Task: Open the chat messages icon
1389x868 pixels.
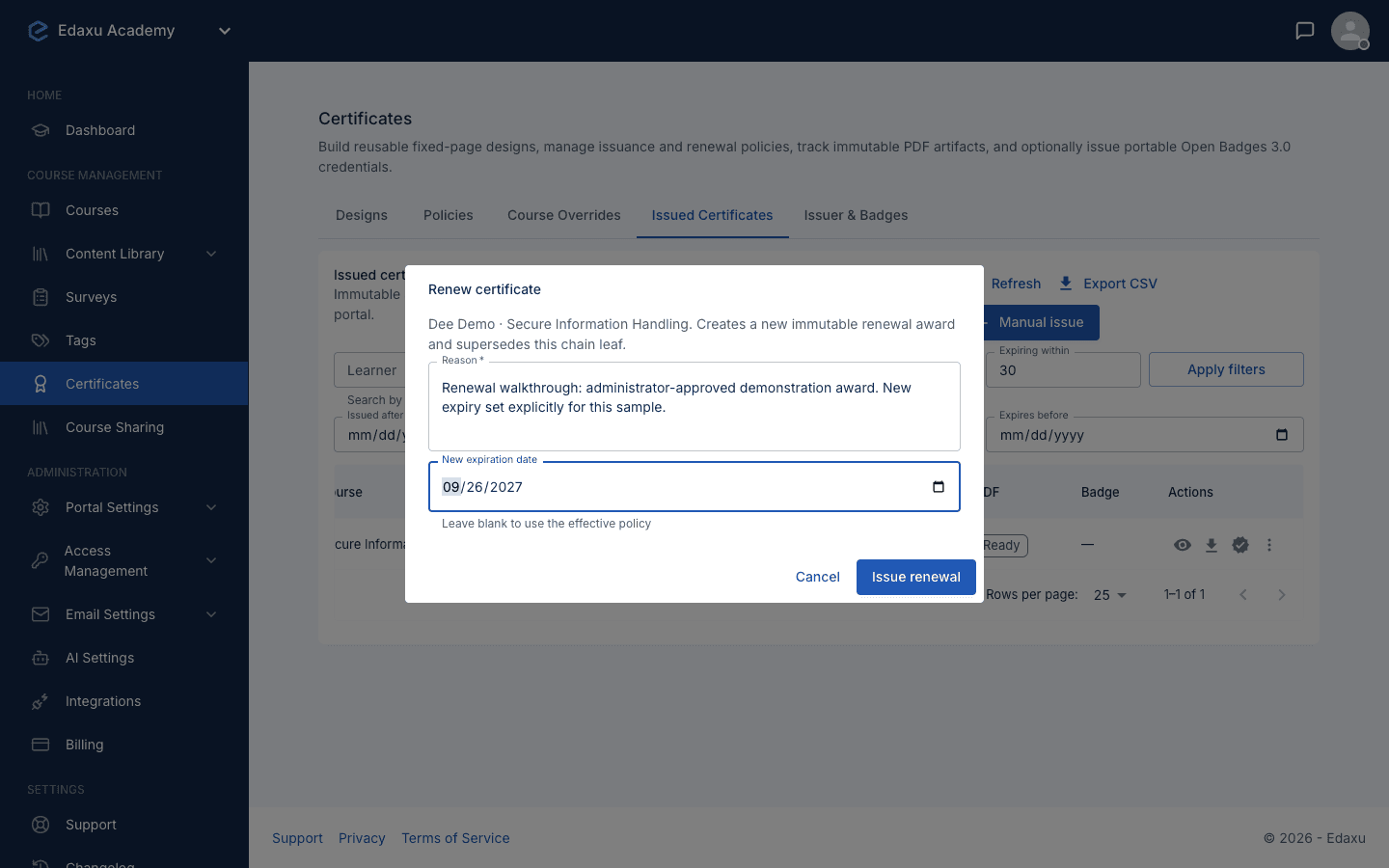Action: (x=1305, y=31)
